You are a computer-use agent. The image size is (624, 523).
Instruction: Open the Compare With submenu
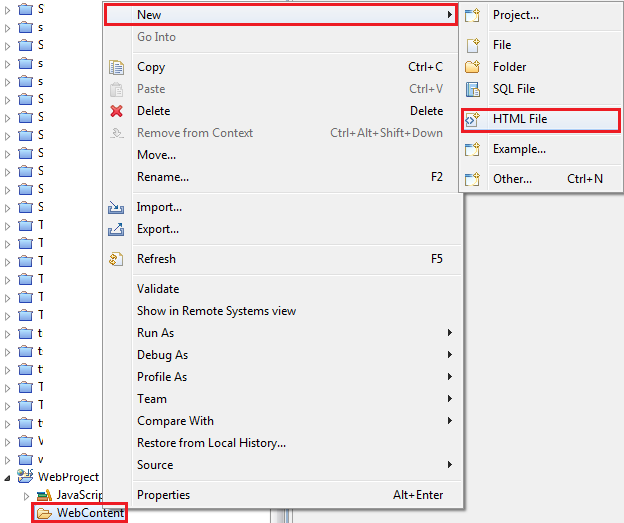(x=281, y=421)
